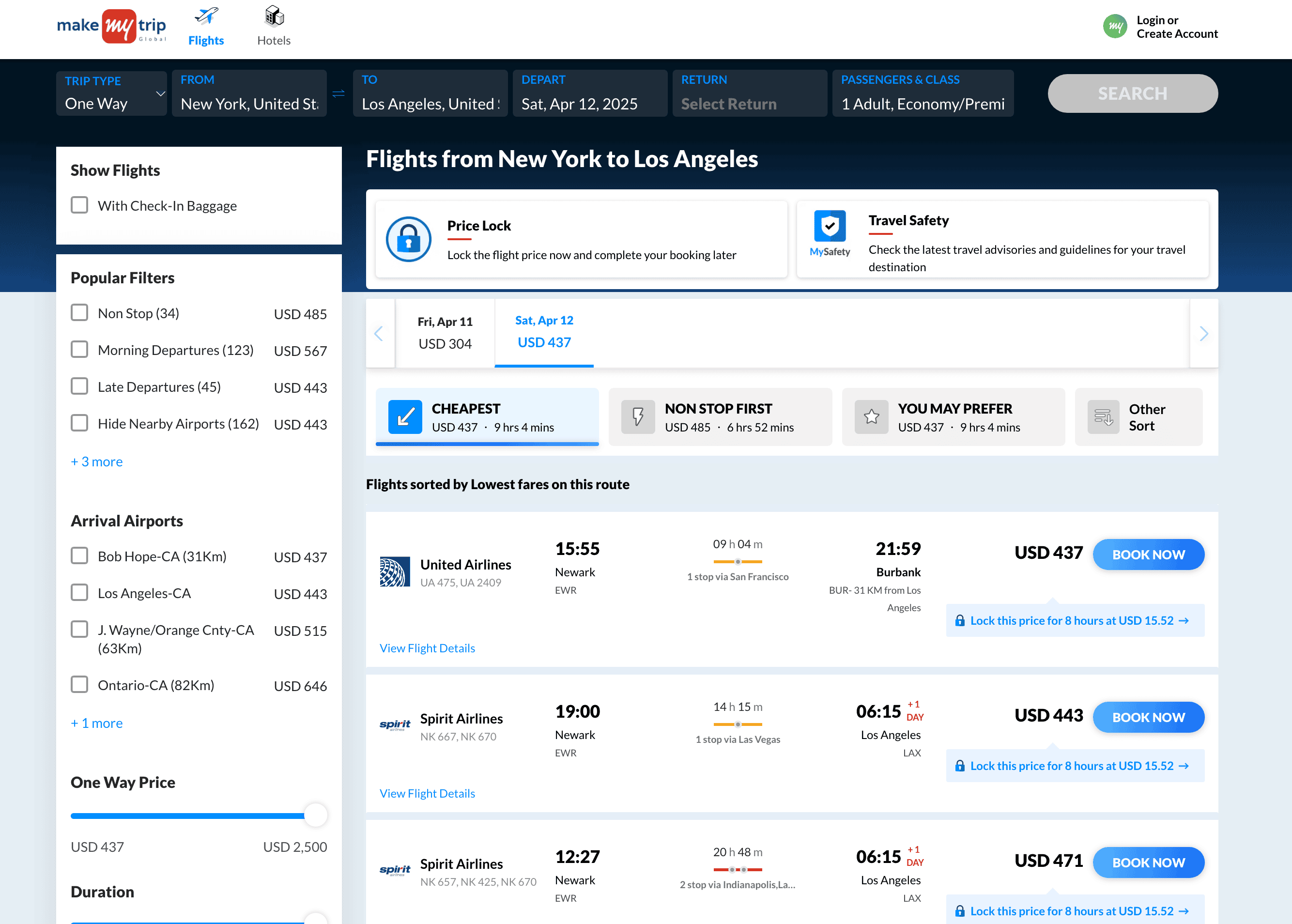Click the Search button

(x=1133, y=93)
